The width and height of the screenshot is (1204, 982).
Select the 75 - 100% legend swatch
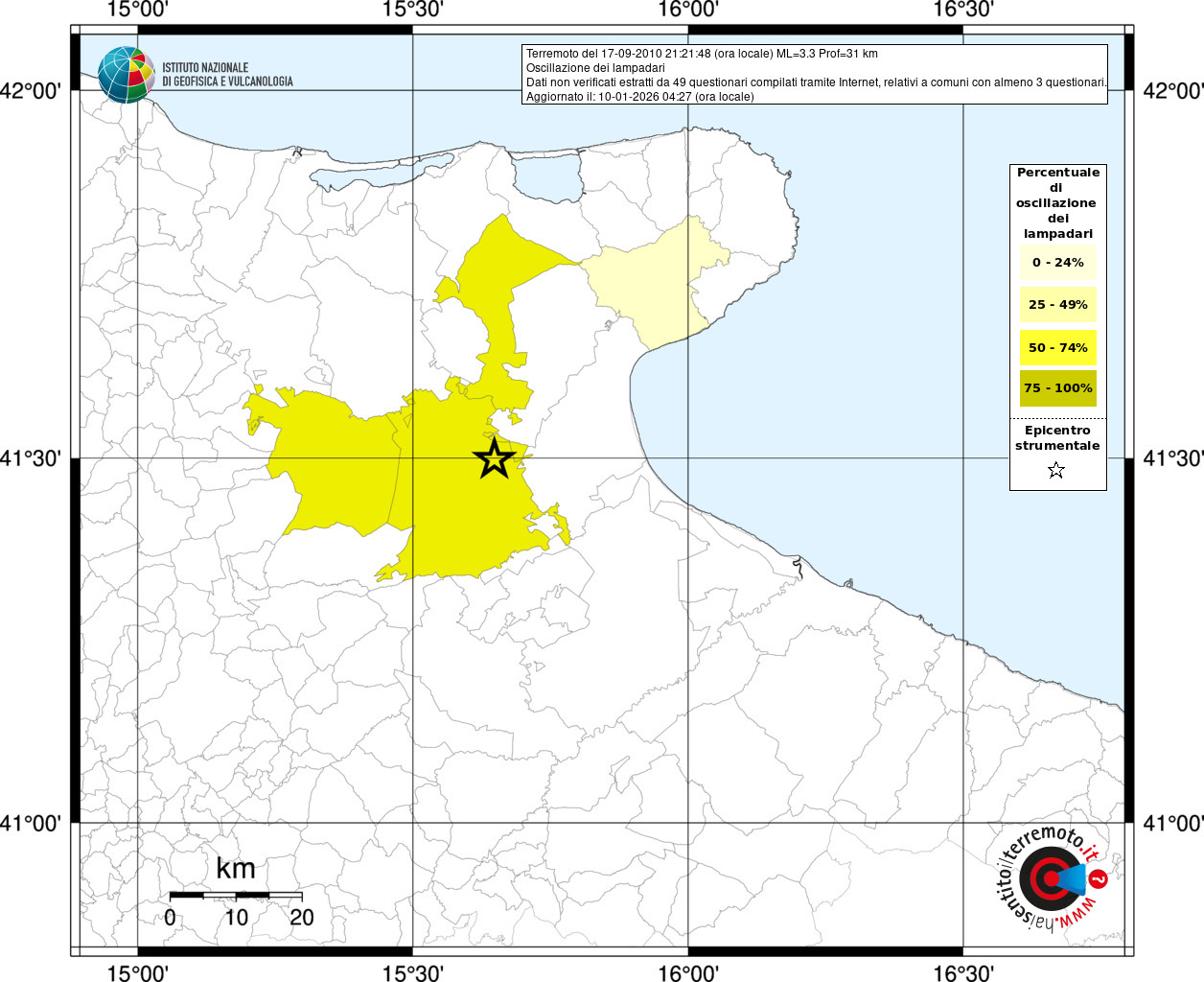(1057, 388)
